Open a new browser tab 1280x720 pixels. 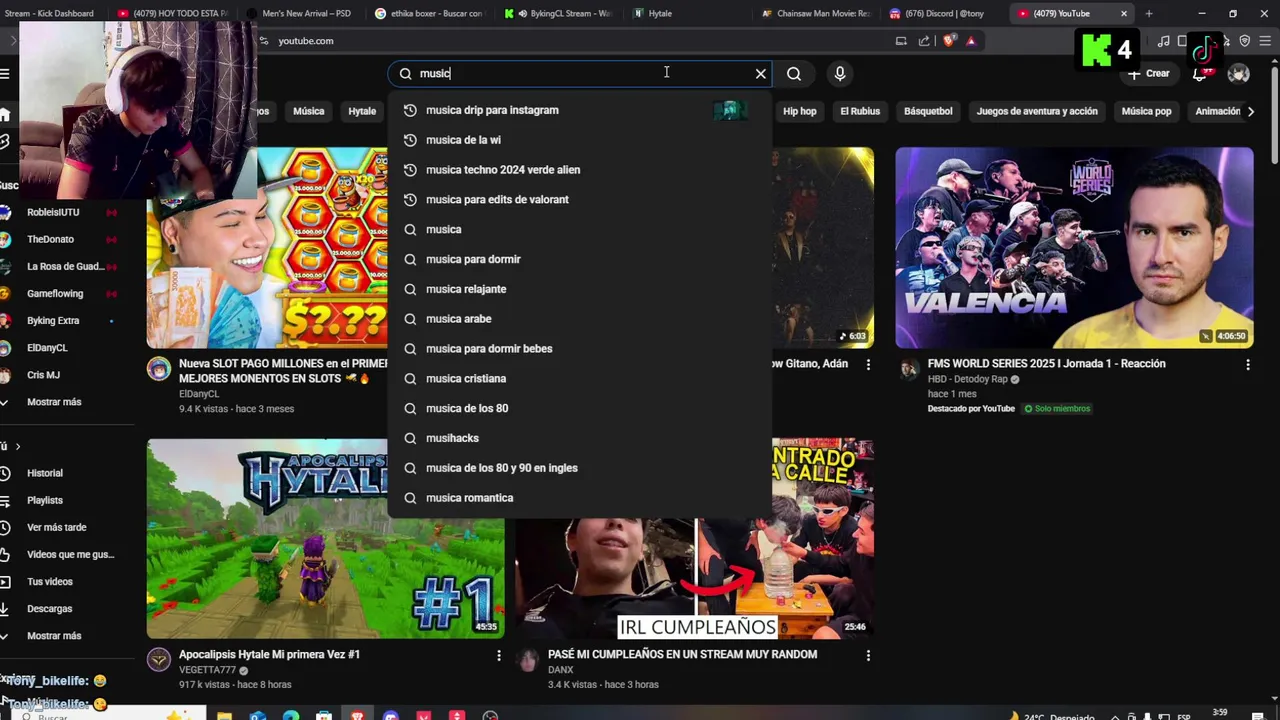click(1148, 13)
